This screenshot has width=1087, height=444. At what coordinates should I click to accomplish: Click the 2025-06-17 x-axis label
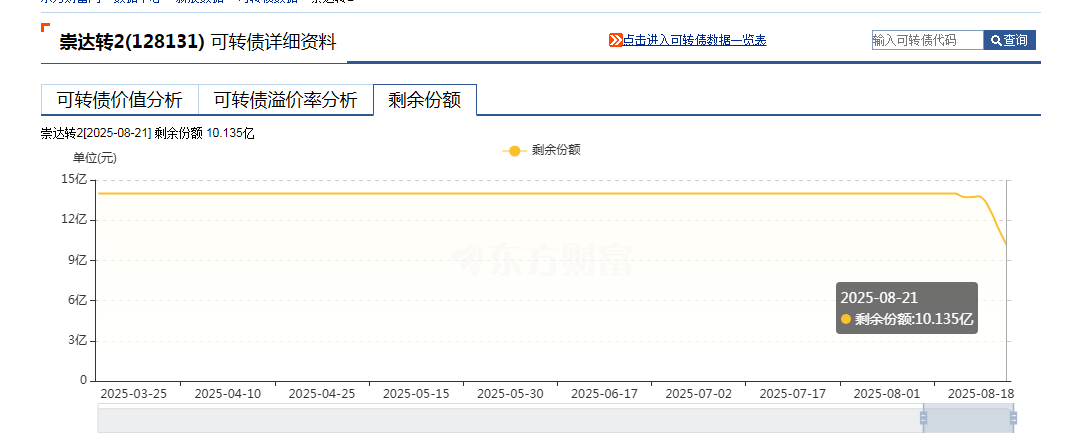tap(605, 393)
